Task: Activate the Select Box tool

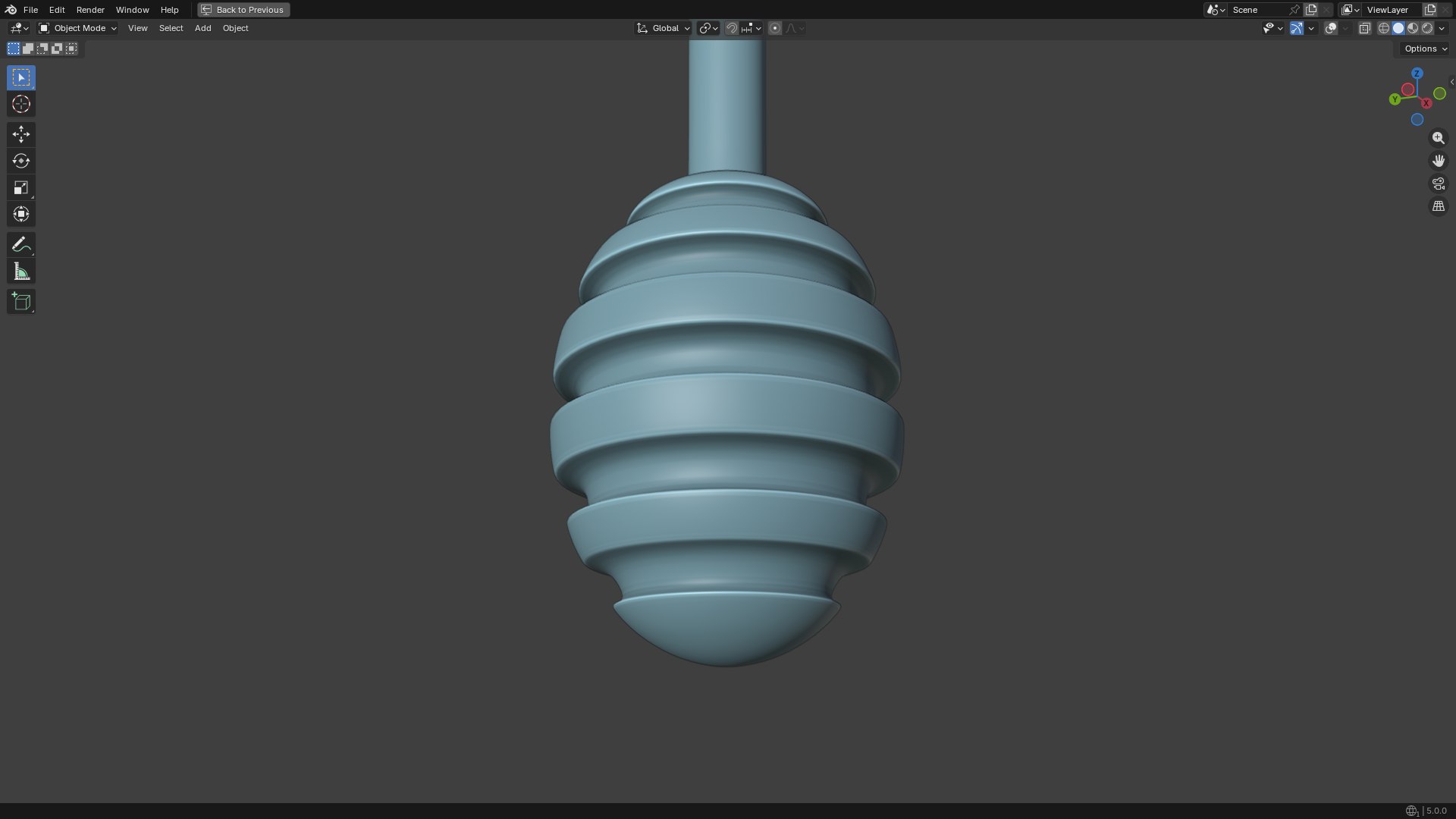Action: pyautogui.click(x=21, y=77)
